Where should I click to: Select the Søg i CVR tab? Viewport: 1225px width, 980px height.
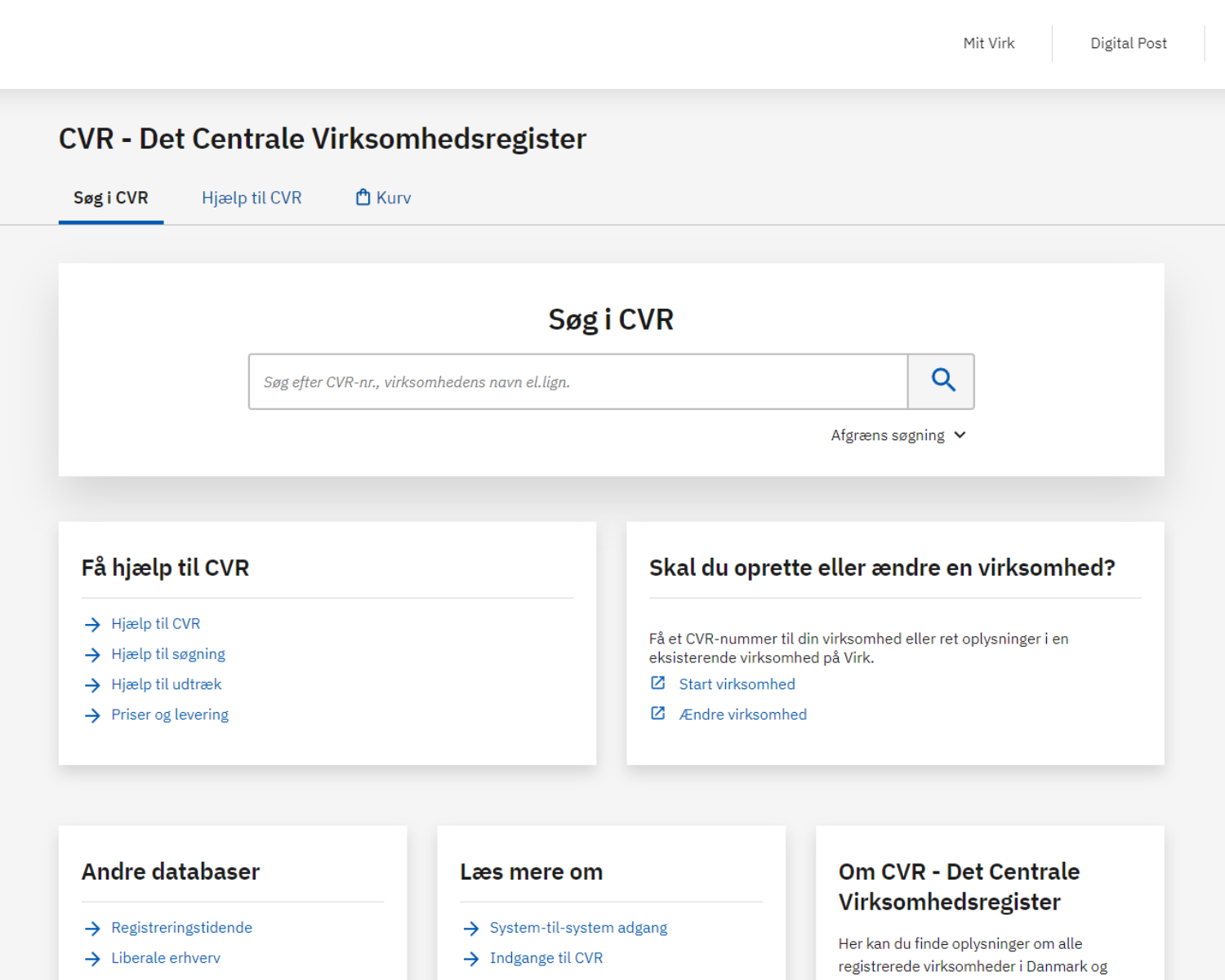[111, 198]
